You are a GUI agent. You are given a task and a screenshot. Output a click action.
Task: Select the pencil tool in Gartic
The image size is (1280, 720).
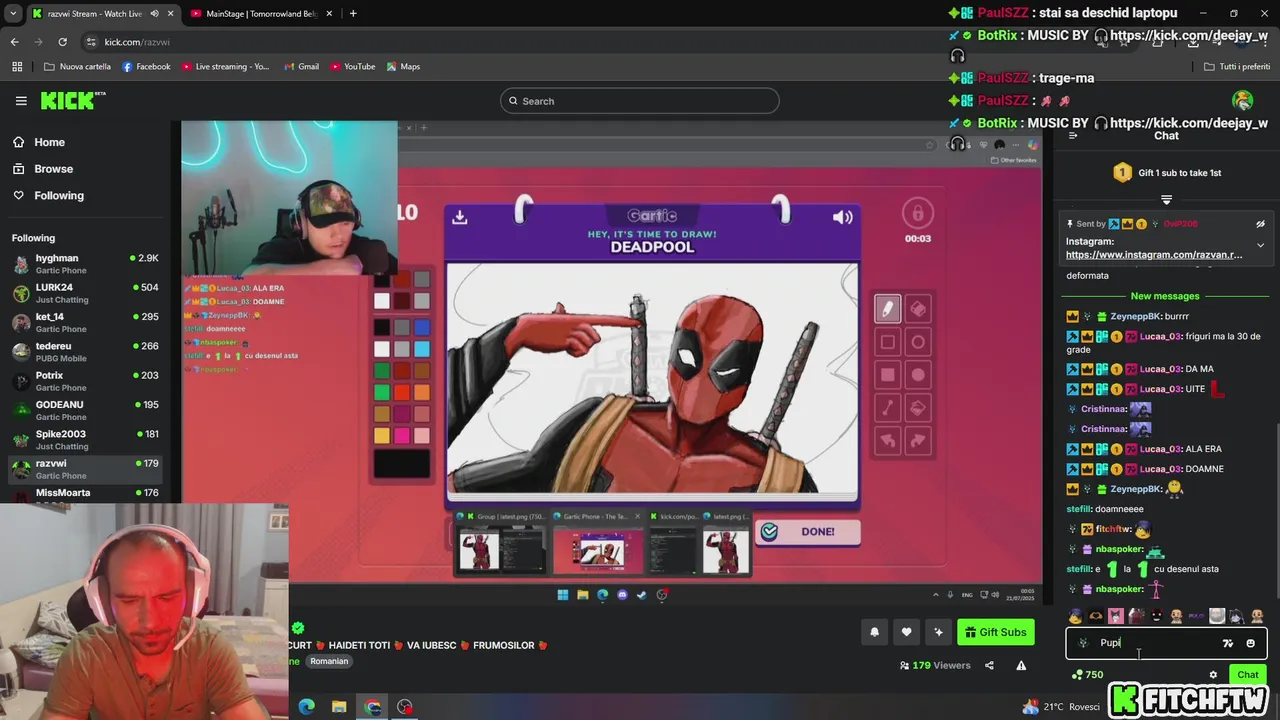coord(887,309)
